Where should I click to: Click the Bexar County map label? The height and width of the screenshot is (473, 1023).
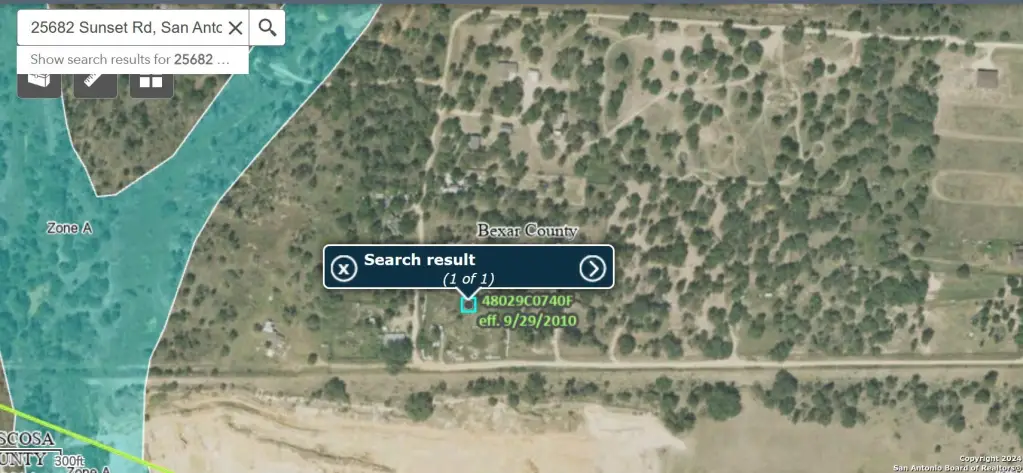click(527, 231)
